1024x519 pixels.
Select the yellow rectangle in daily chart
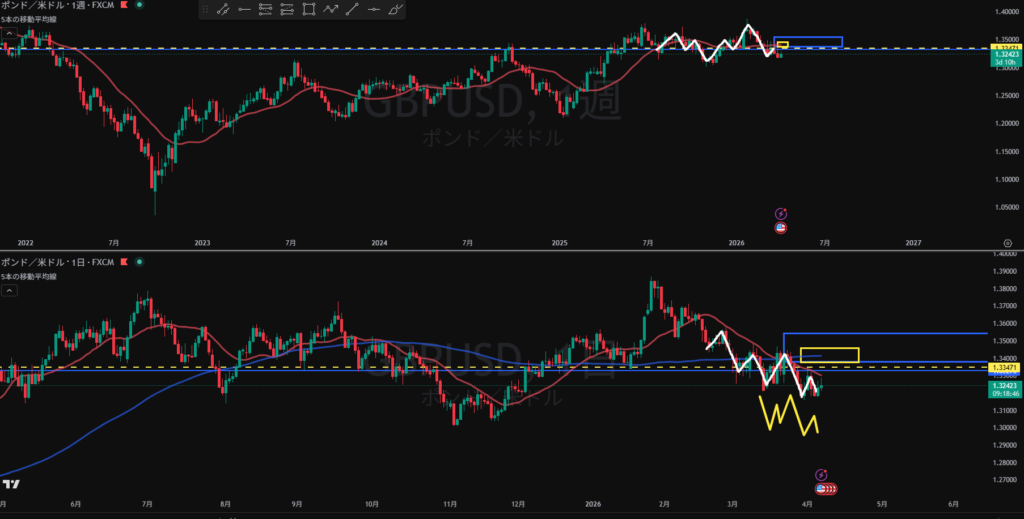coord(829,354)
